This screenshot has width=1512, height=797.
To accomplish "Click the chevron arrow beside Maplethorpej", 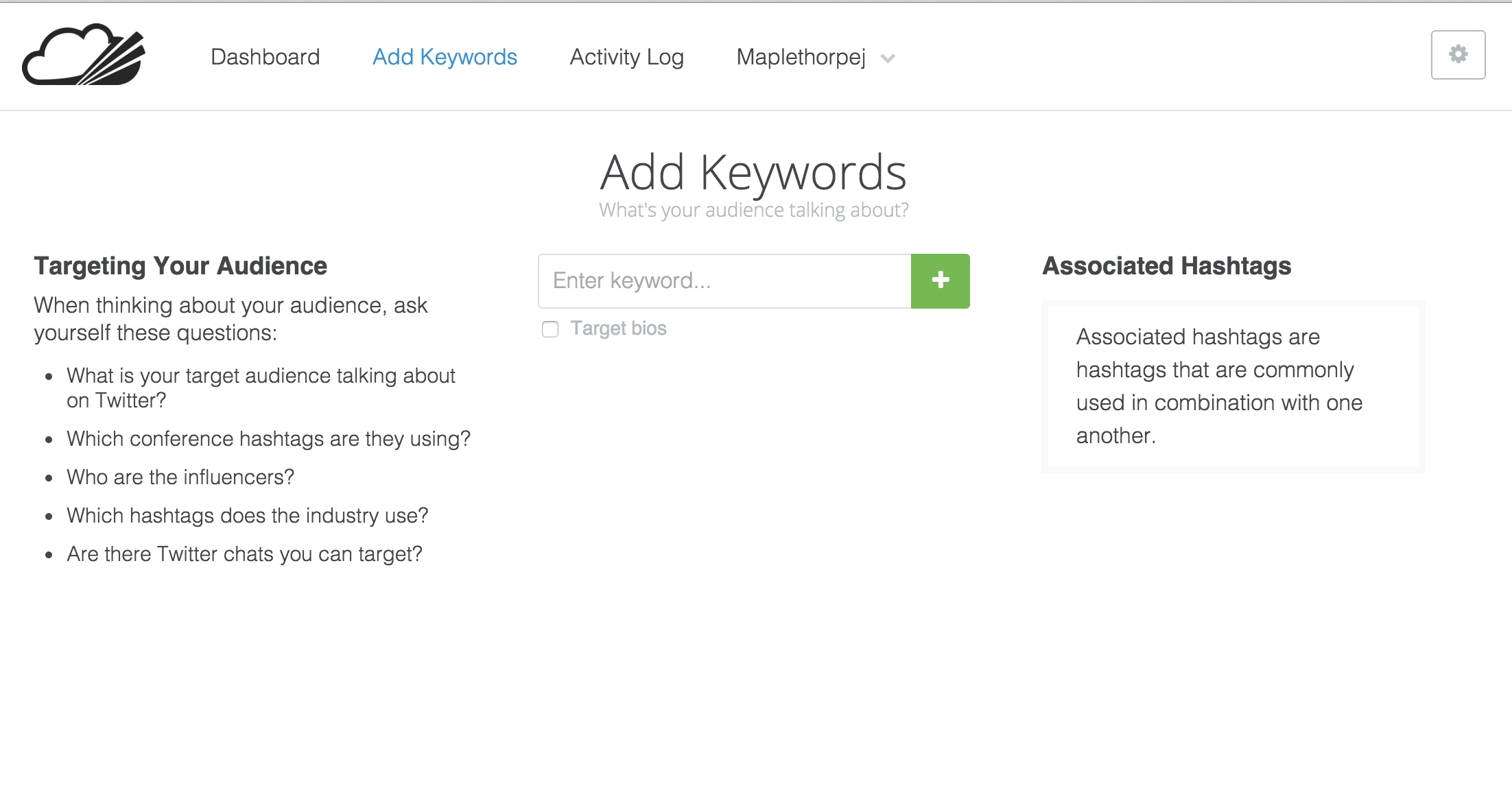I will (x=888, y=59).
